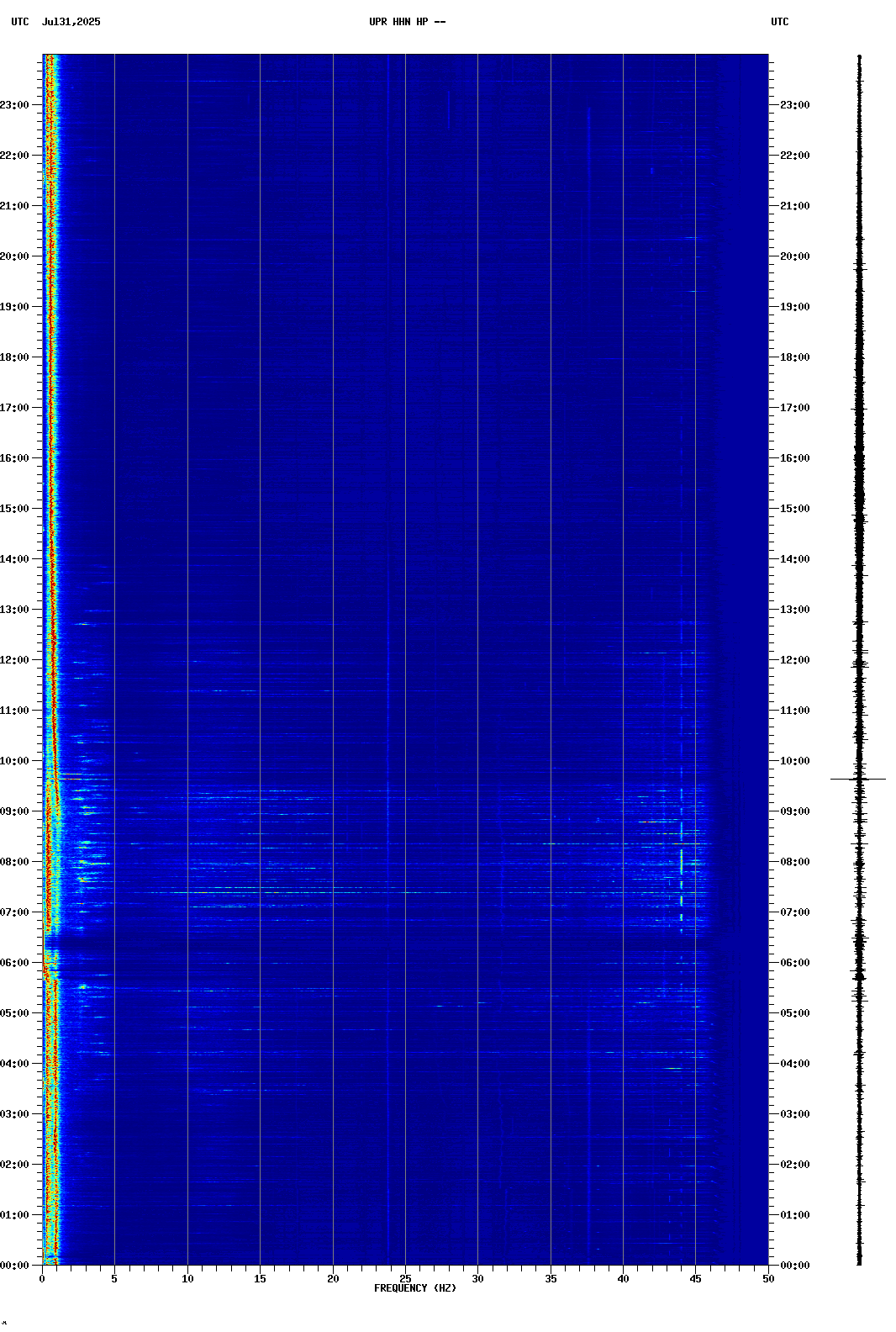Click the right axis 01:00 time label
896x1332 pixels.
point(795,1215)
